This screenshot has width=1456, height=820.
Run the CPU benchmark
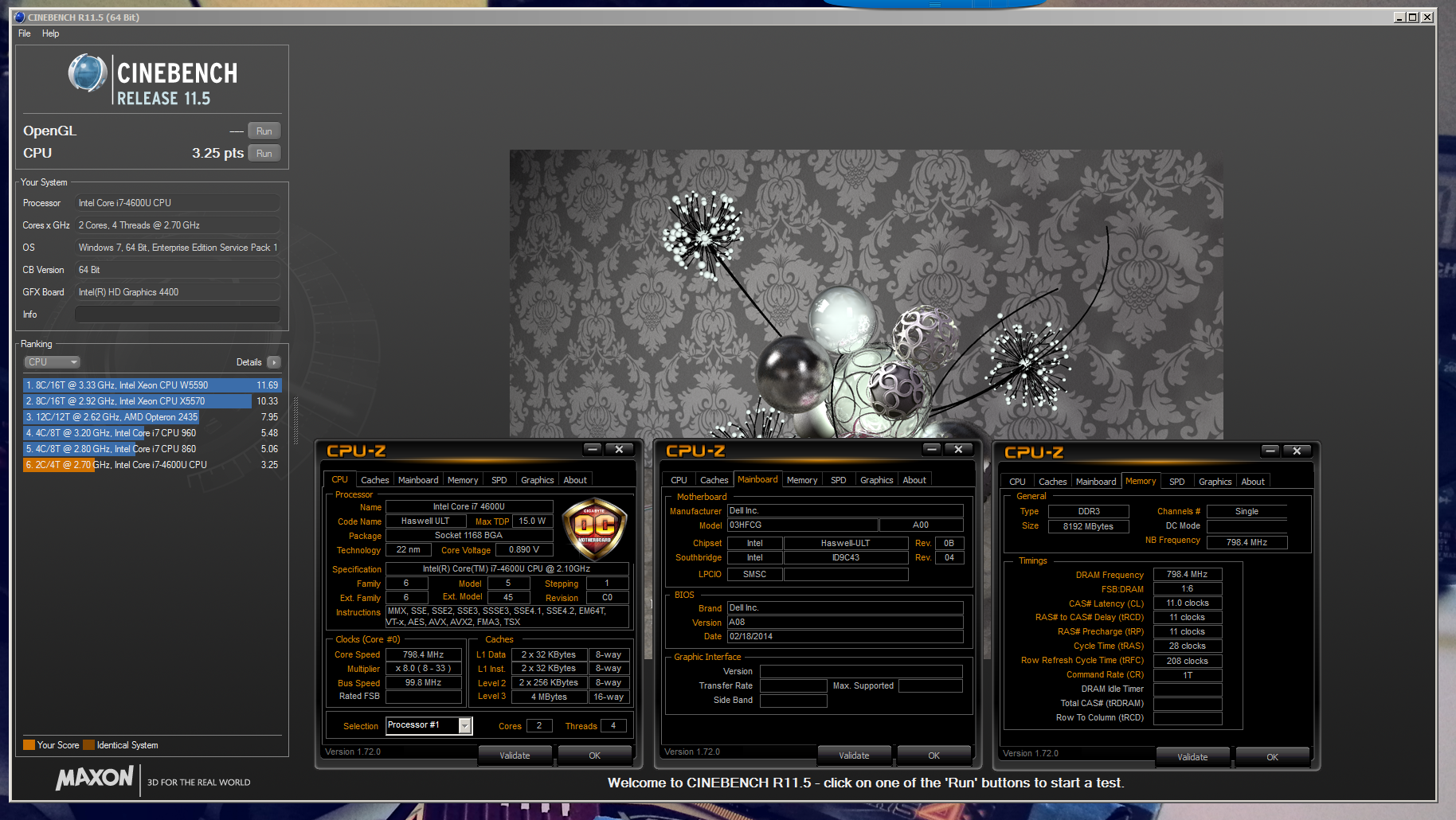pyautogui.click(x=264, y=154)
